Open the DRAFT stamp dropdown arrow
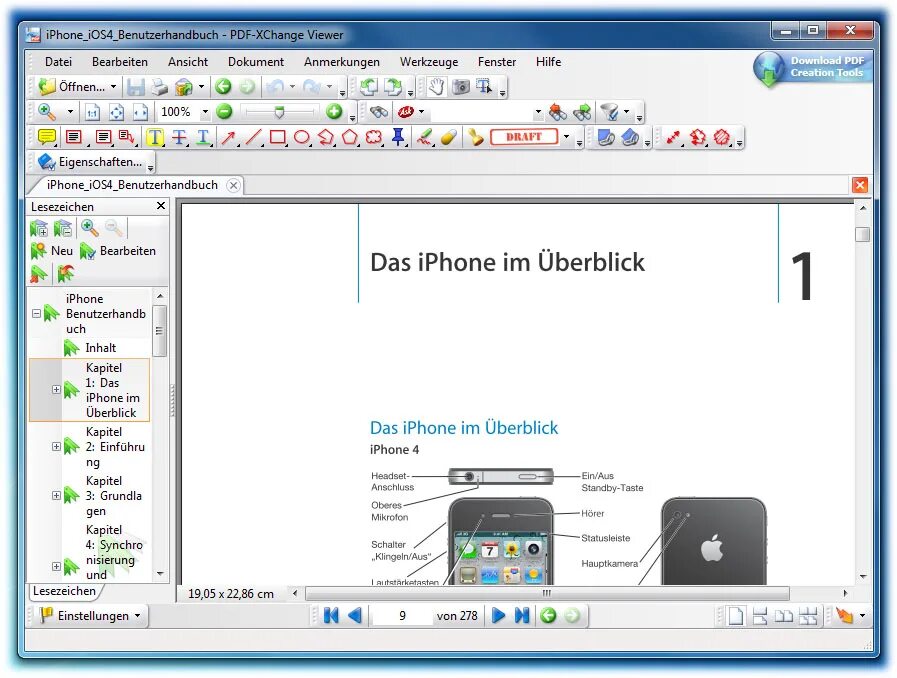The width and height of the screenshot is (897, 678). point(566,137)
